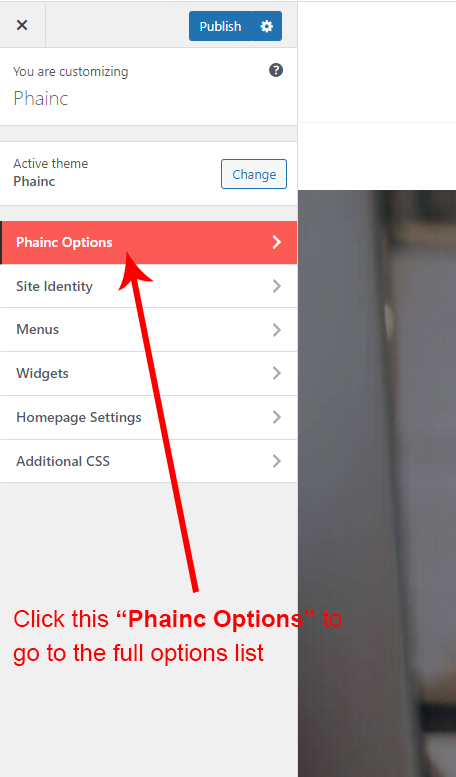Click the help question mark icon
This screenshot has height=777, width=456.
point(276,70)
